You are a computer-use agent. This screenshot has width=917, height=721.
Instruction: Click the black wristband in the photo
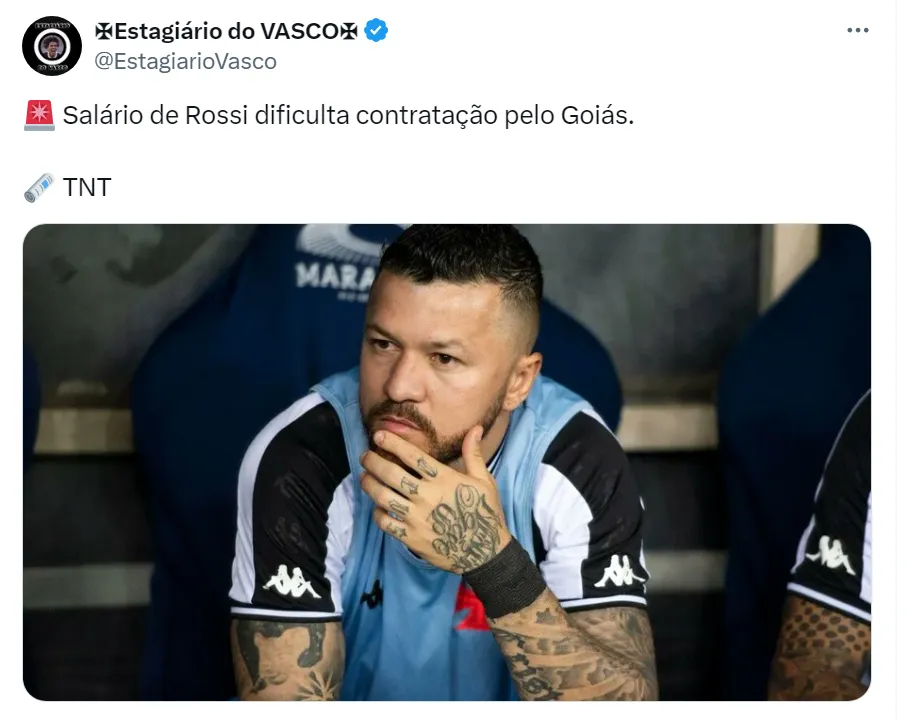tap(505, 578)
